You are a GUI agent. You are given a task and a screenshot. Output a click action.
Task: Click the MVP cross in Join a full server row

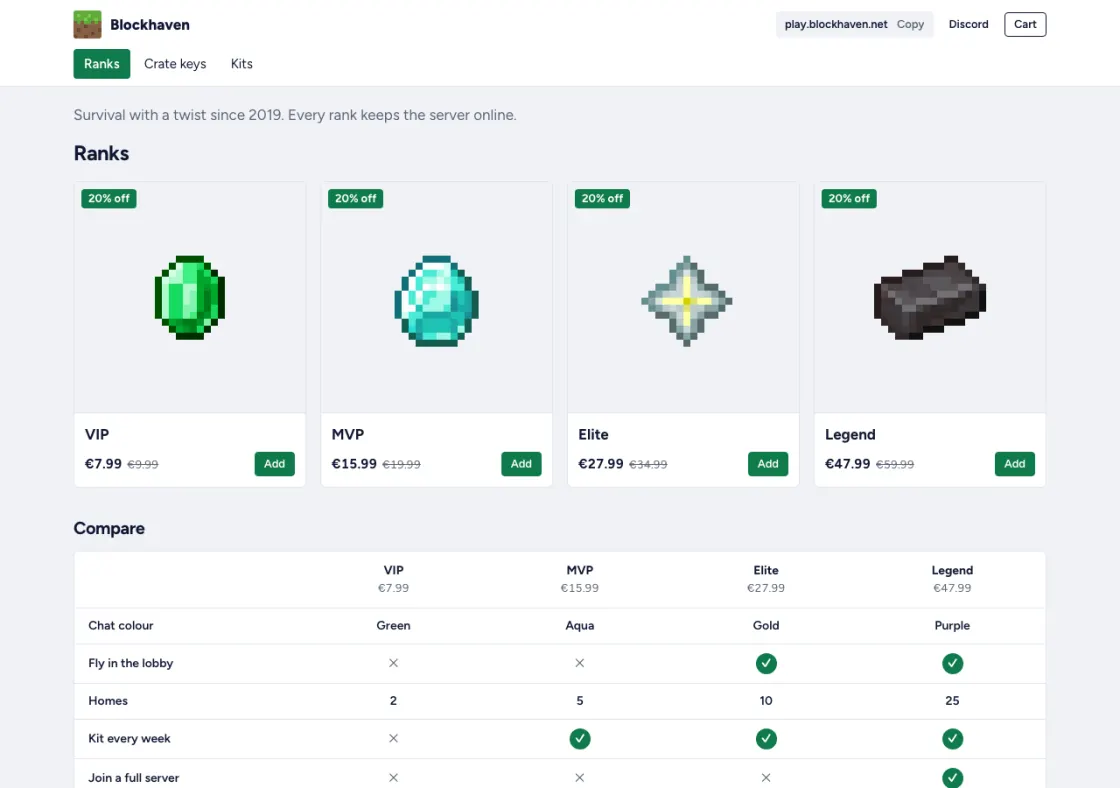coord(580,777)
